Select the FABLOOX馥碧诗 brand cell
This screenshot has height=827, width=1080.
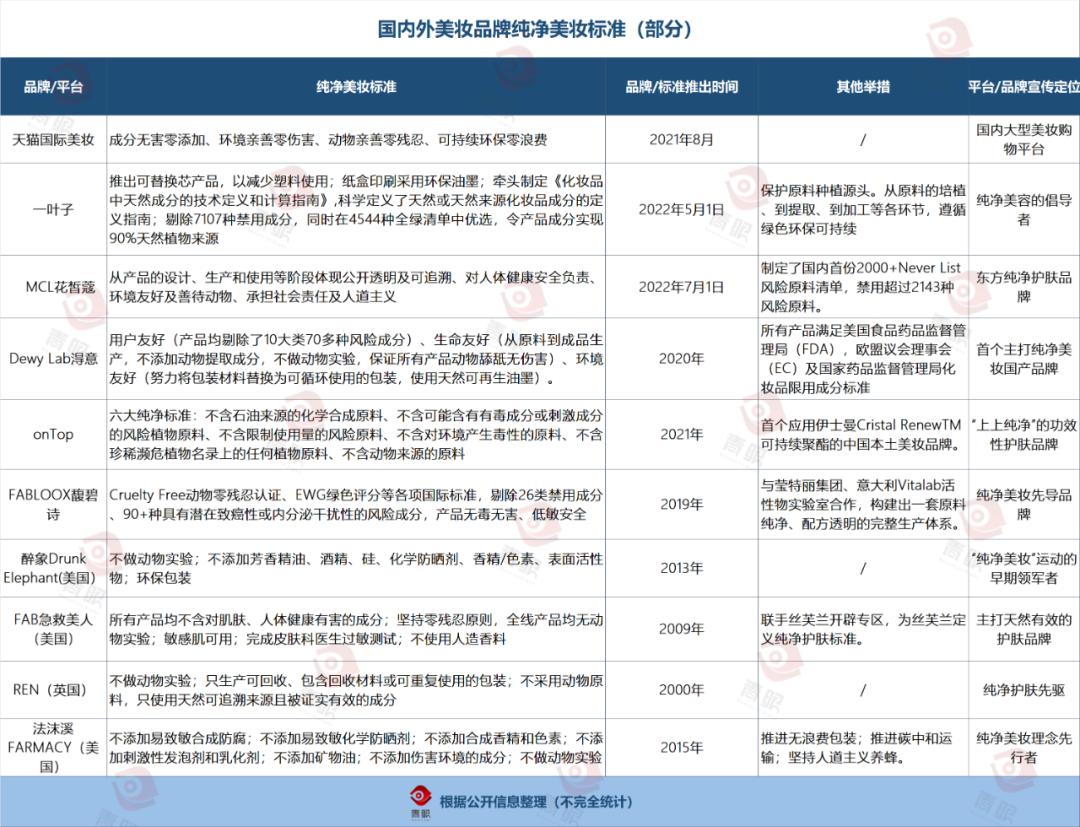click(x=53, y=505)
